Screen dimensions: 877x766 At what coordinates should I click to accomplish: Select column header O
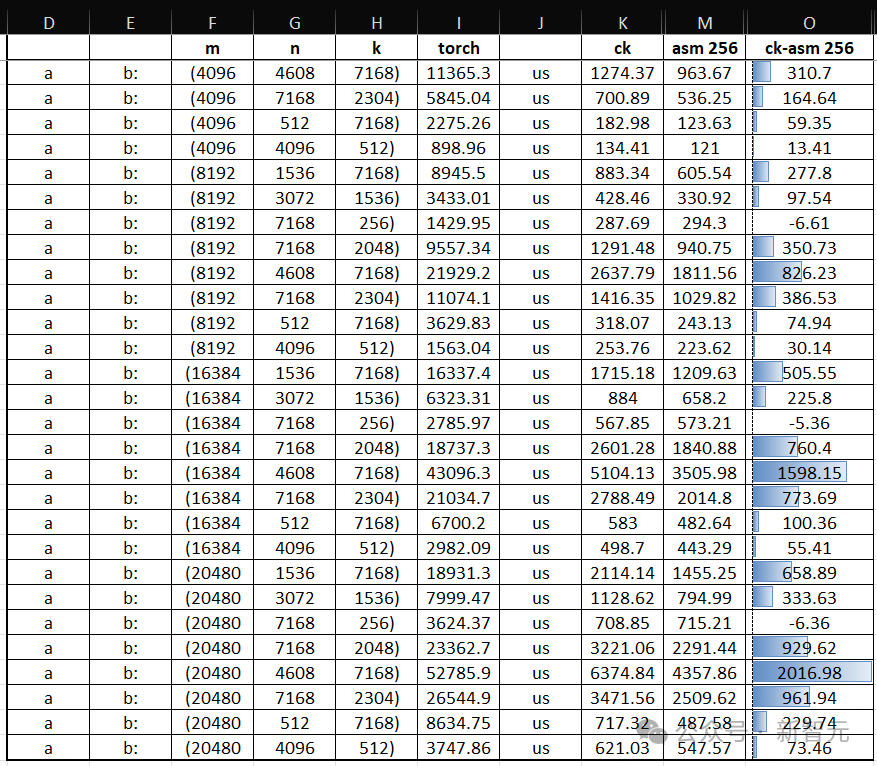[809, 23]
